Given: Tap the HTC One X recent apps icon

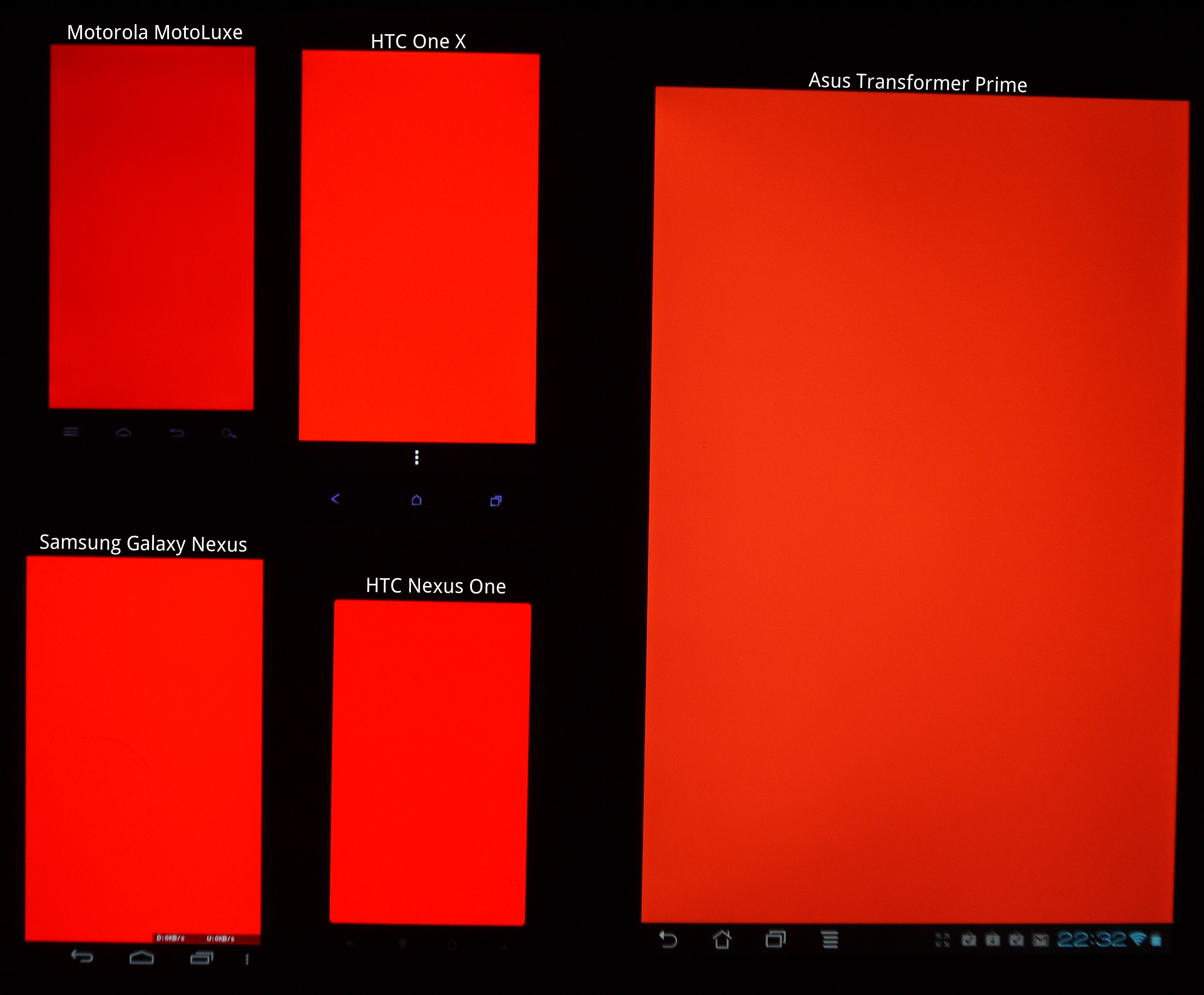Looking at the screenshot, I should (x=496, y=501).
